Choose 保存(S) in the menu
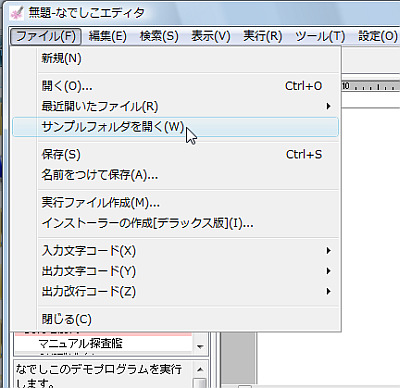Image resolution: width=400 pixels, height=388 pixels. click(175, 155)
